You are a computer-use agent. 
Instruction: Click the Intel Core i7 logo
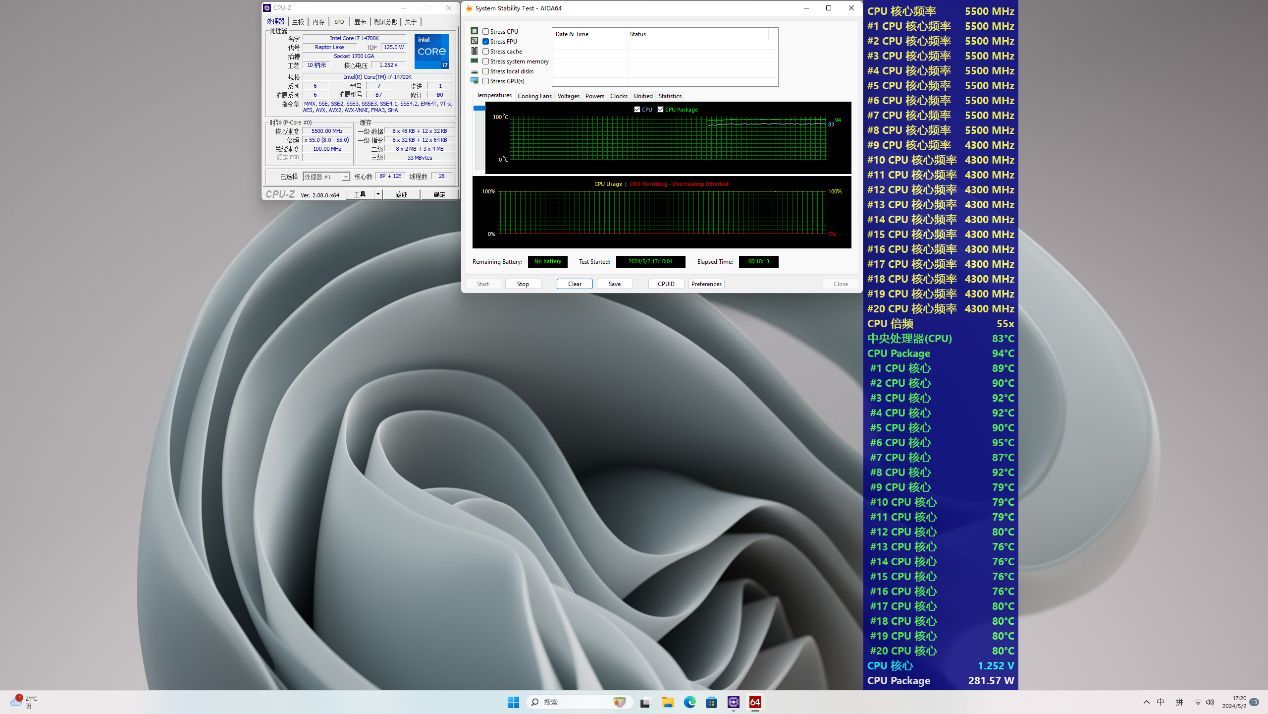click(431, 52)
